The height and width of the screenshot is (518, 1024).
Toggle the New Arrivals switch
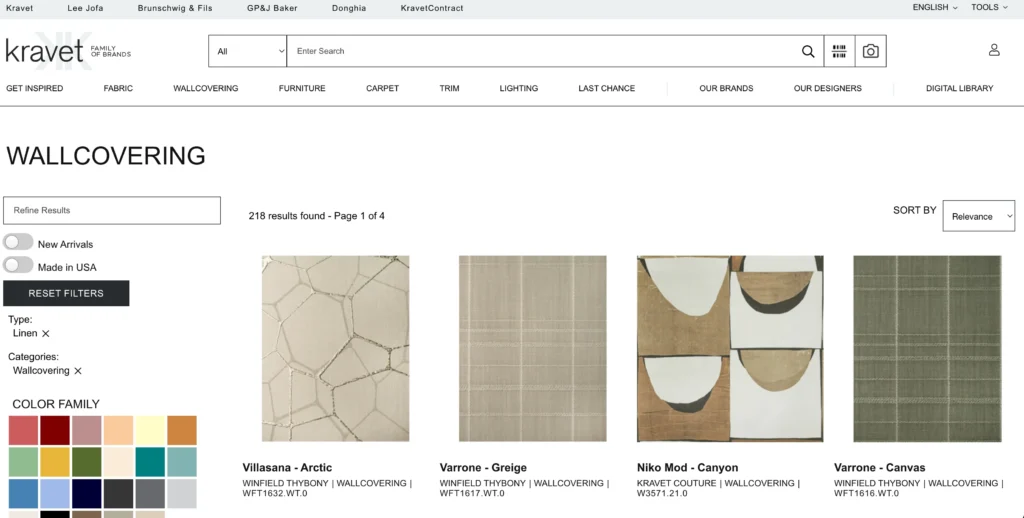(18, 242)
